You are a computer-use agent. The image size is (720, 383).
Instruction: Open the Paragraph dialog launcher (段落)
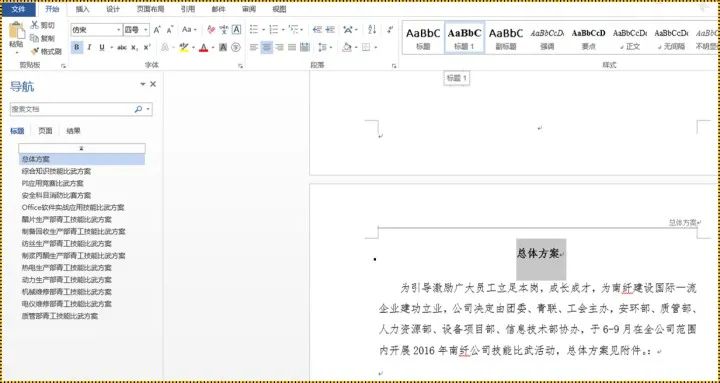coord(394,66)
